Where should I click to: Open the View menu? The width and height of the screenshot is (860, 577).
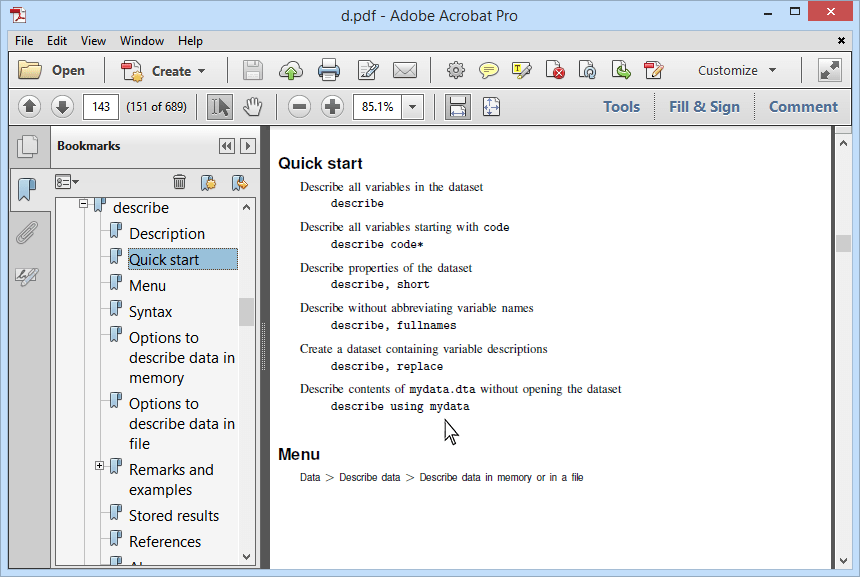[93, 41]
